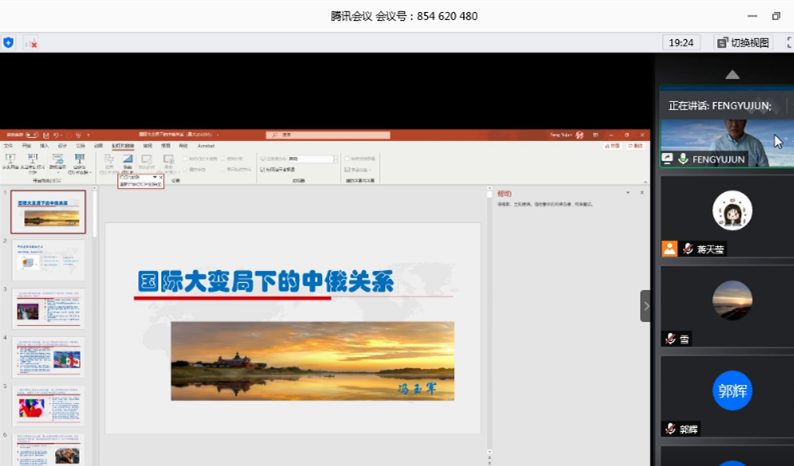Open the 文件 File menu
This screenshot has height=466, width=794.
[x=8, y=146]
